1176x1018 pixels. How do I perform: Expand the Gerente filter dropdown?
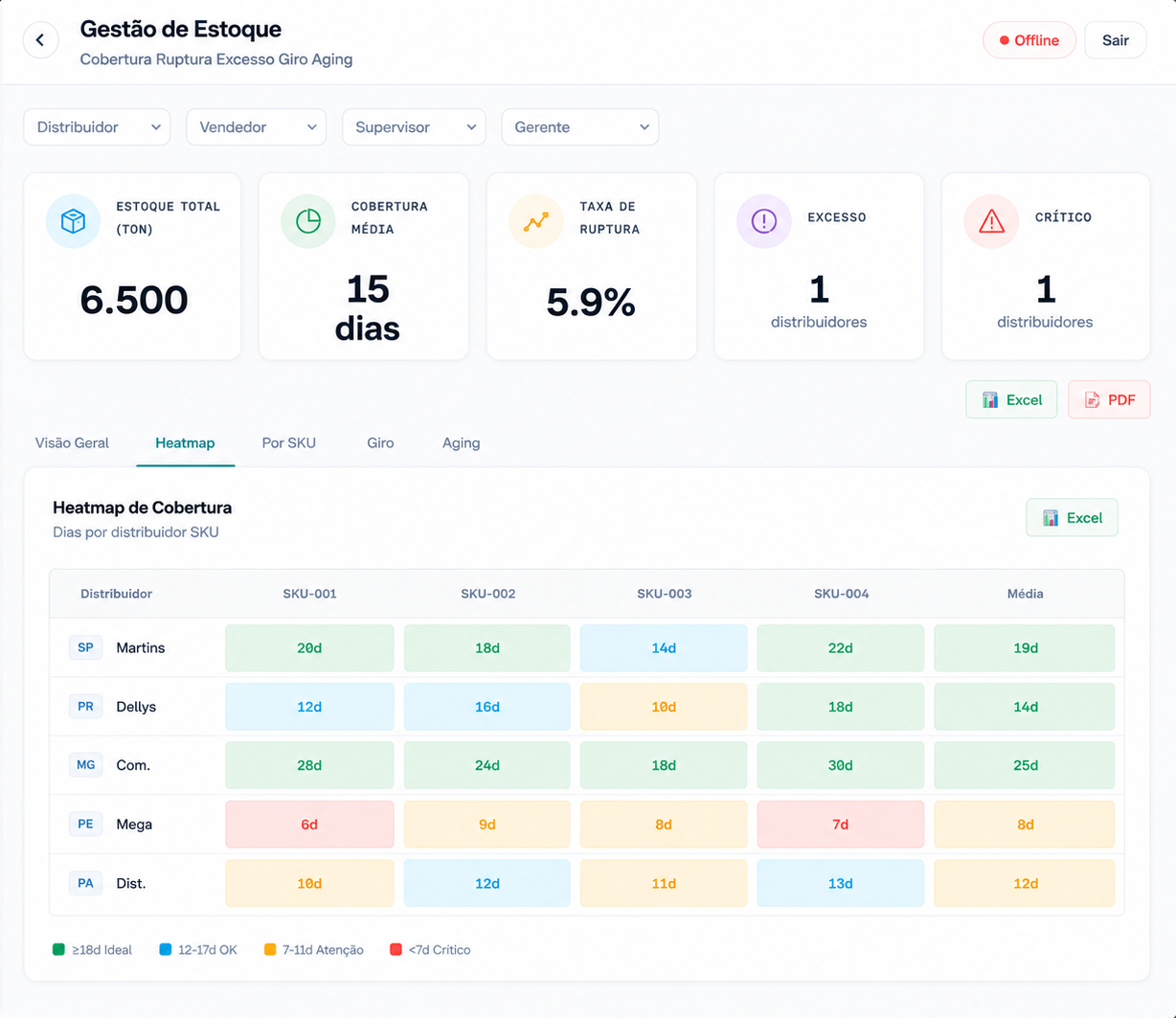(x=580, y=127)
